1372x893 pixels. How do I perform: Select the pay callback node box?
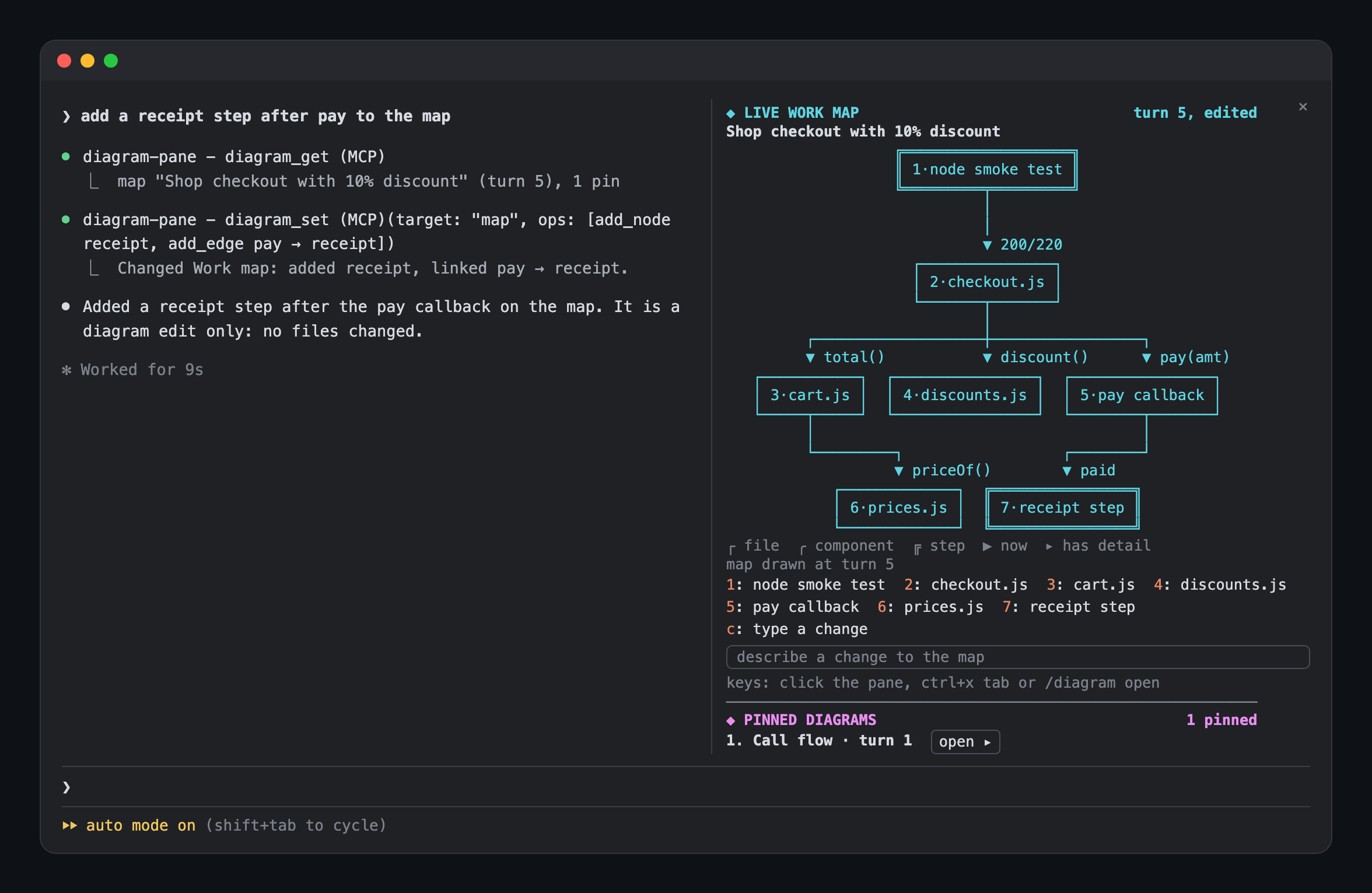1142,395
